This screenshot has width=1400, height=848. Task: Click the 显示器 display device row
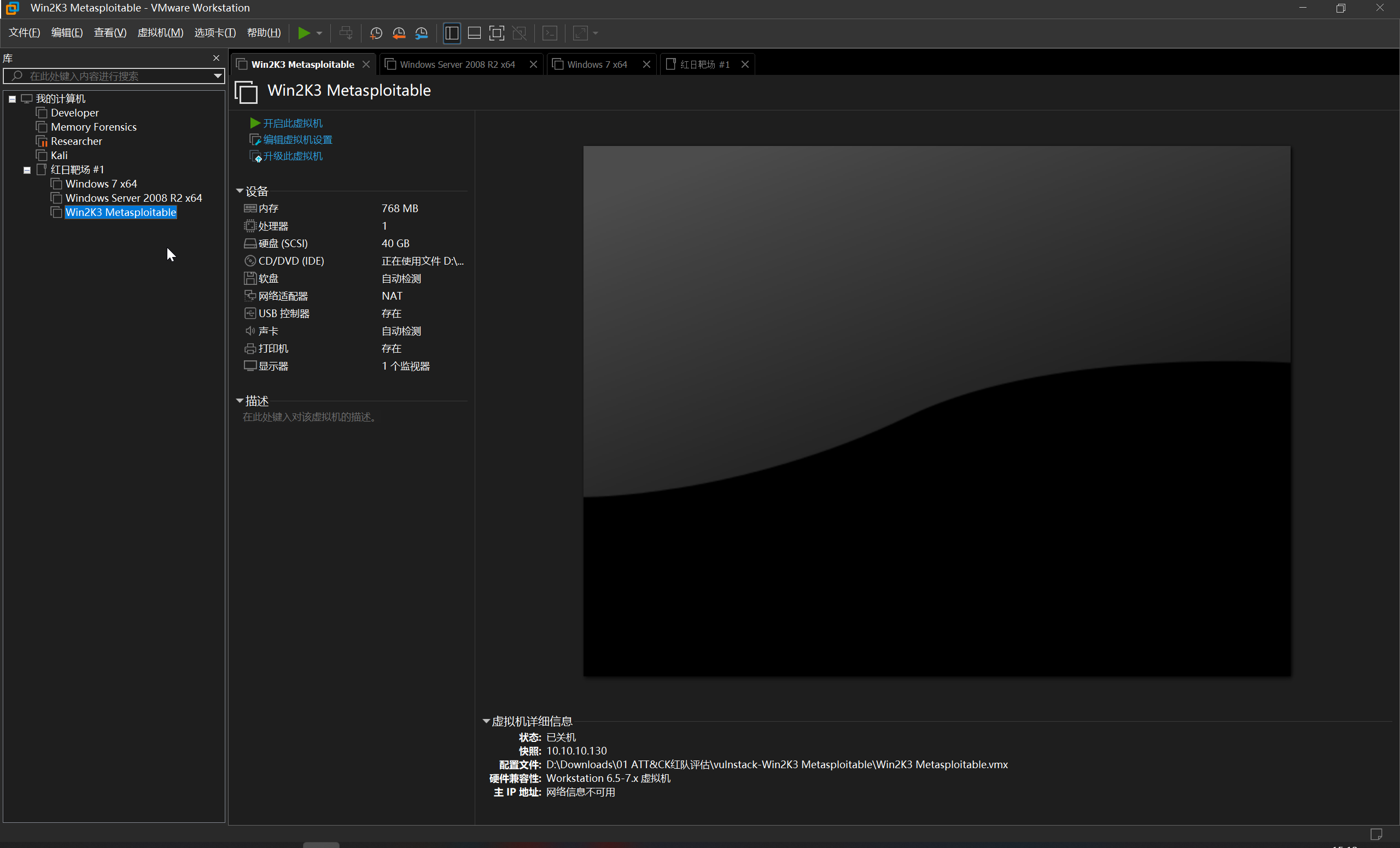[x=353, y=366]
